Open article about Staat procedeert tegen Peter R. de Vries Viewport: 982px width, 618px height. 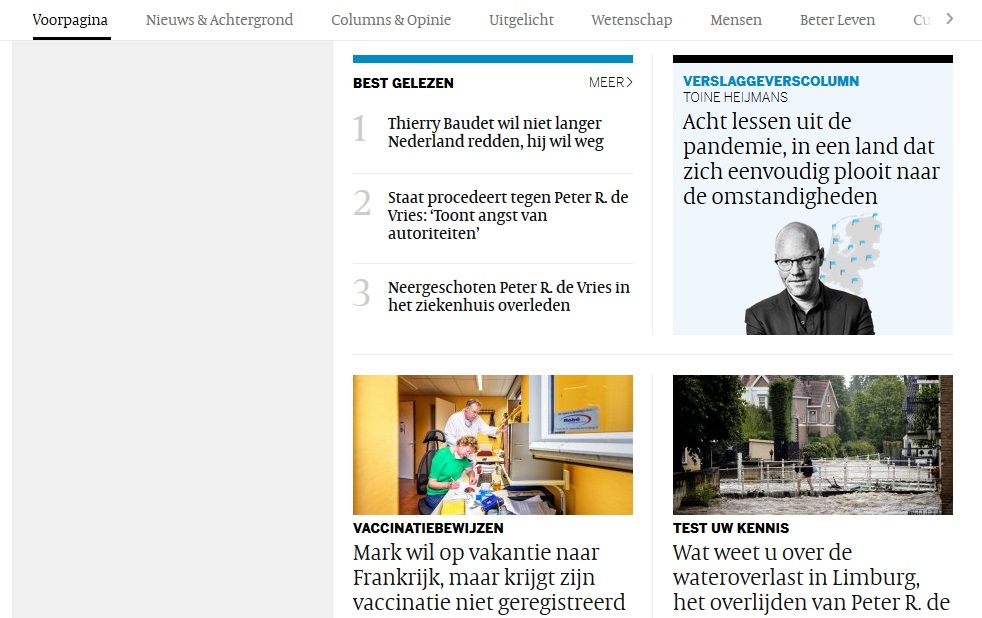(508, 215)
